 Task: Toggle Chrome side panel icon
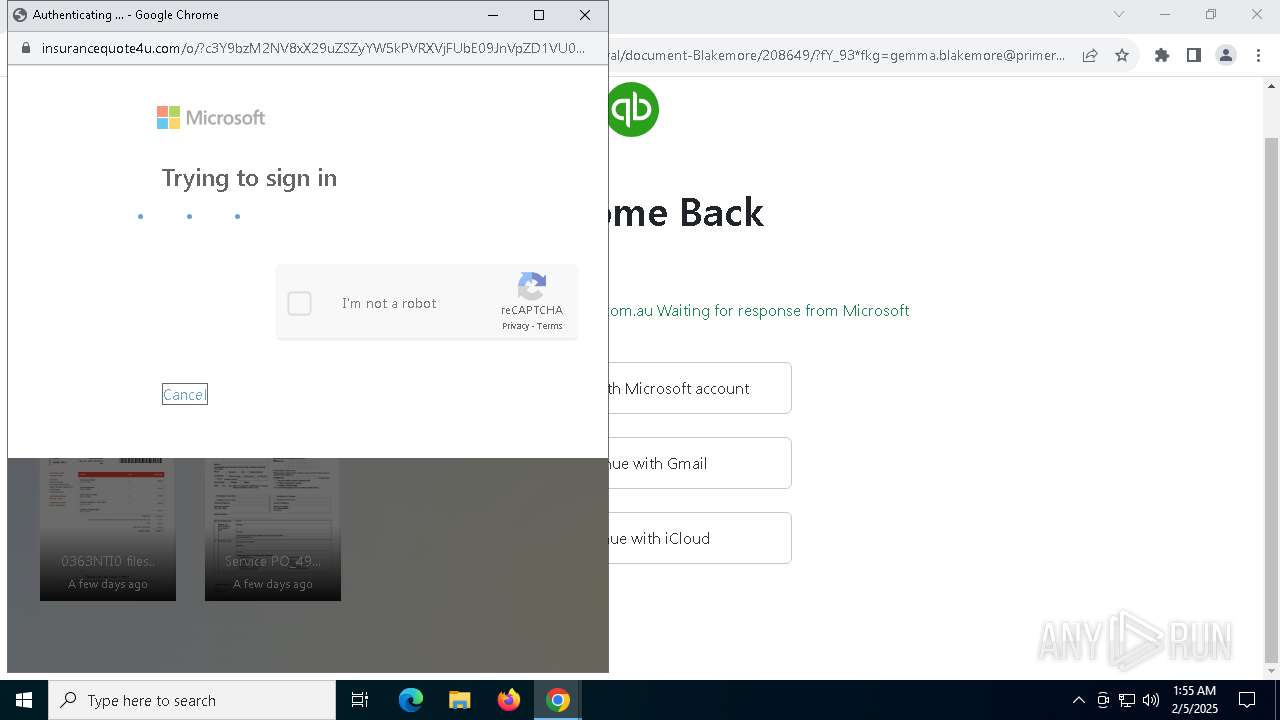[1194, 55]
